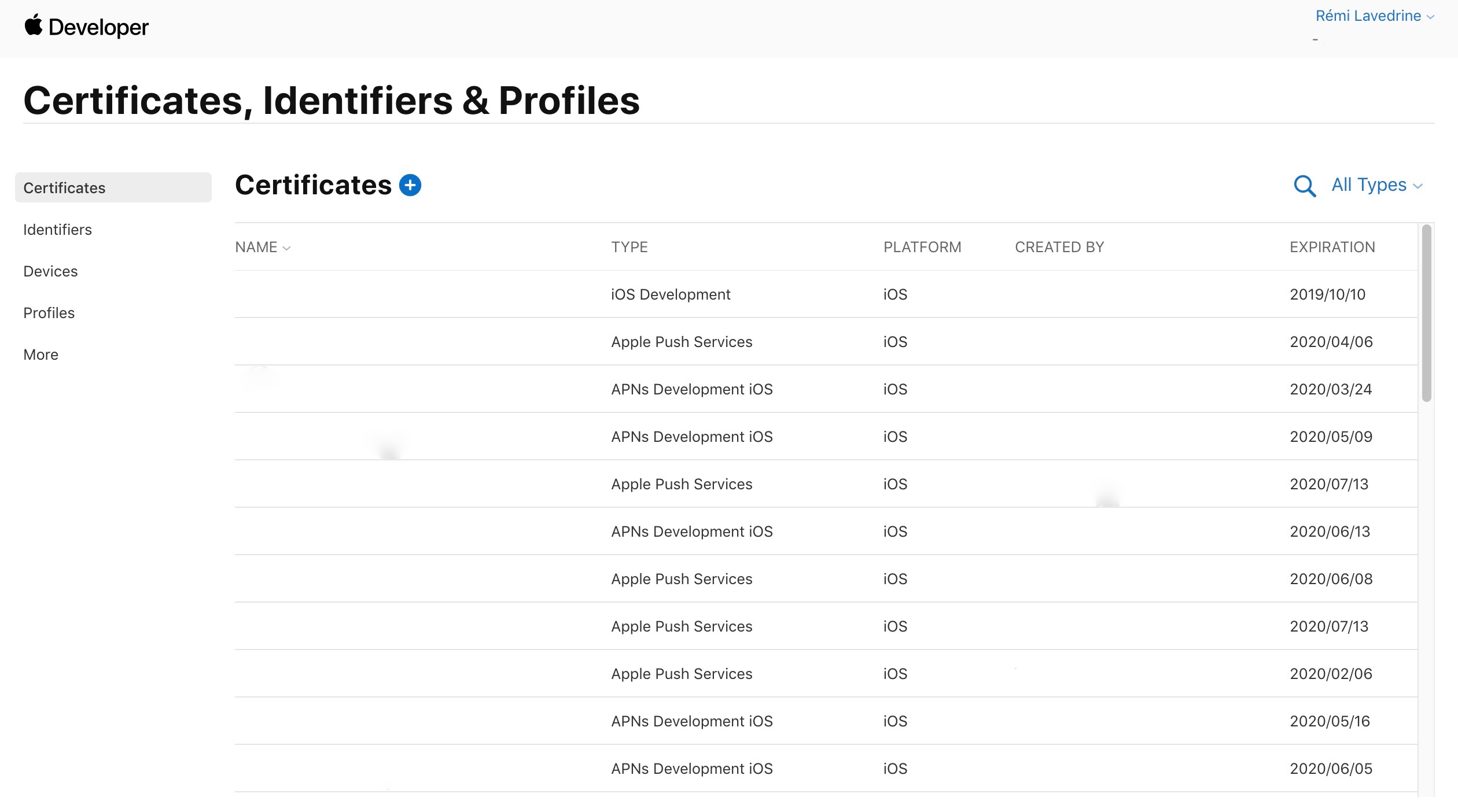Viewport: 1458px width, 812px height.
Task: Click the certificates list vertical scrollbar
Action: pos(1426,313)
